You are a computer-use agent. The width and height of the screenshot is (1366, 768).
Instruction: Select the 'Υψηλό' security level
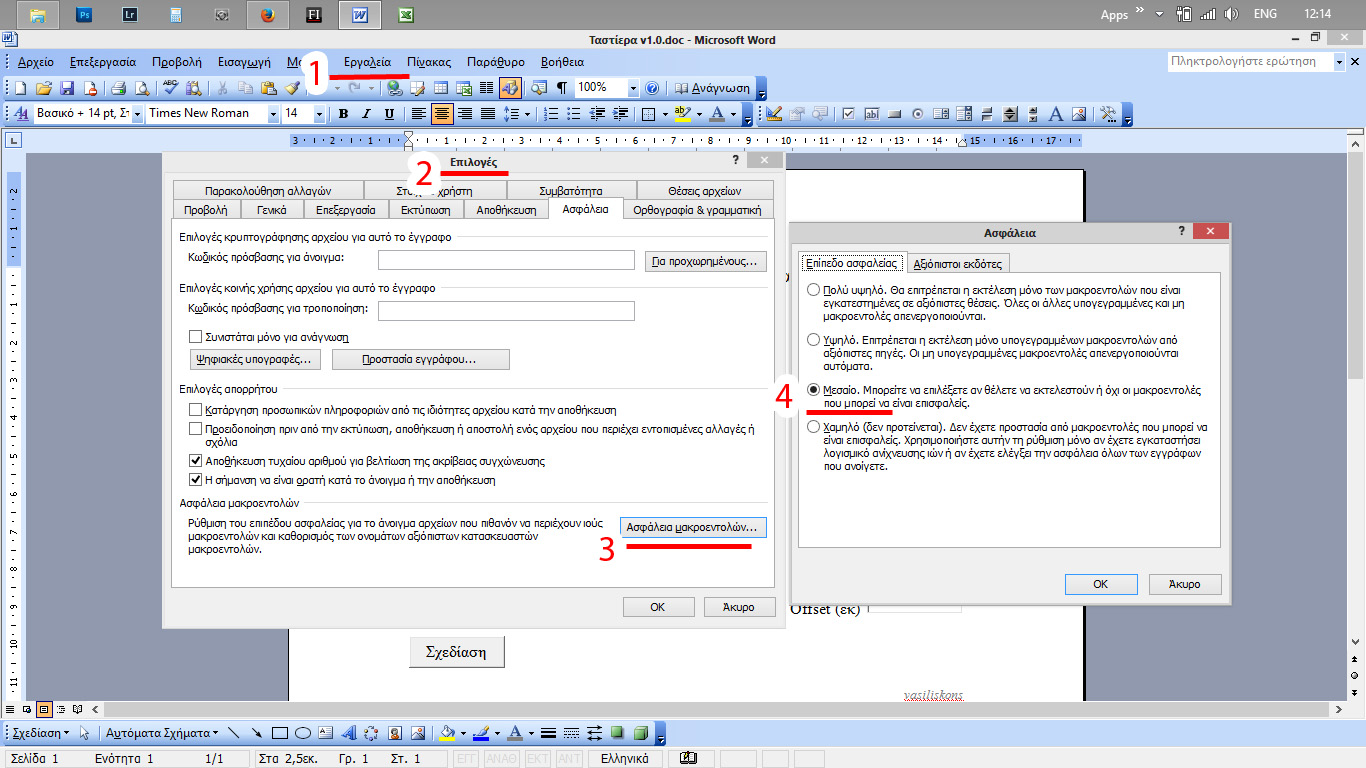813,340
